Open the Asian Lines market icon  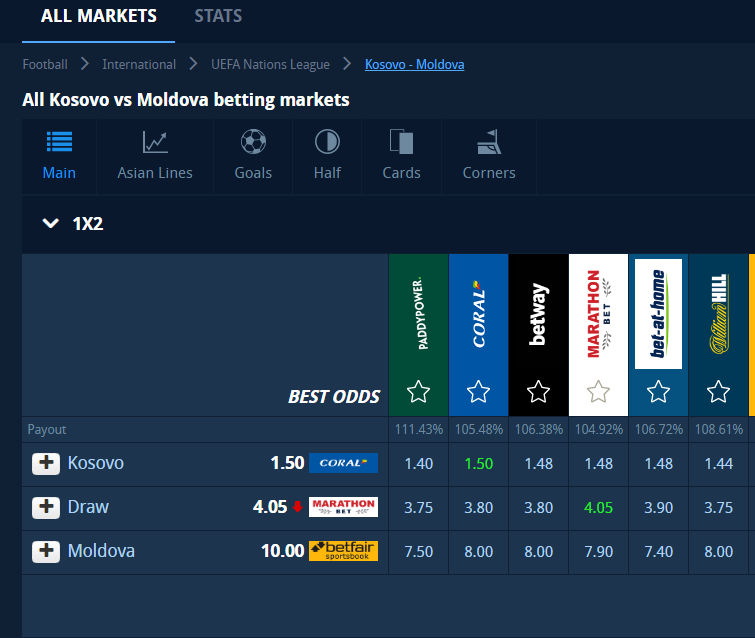click(155, 142)
